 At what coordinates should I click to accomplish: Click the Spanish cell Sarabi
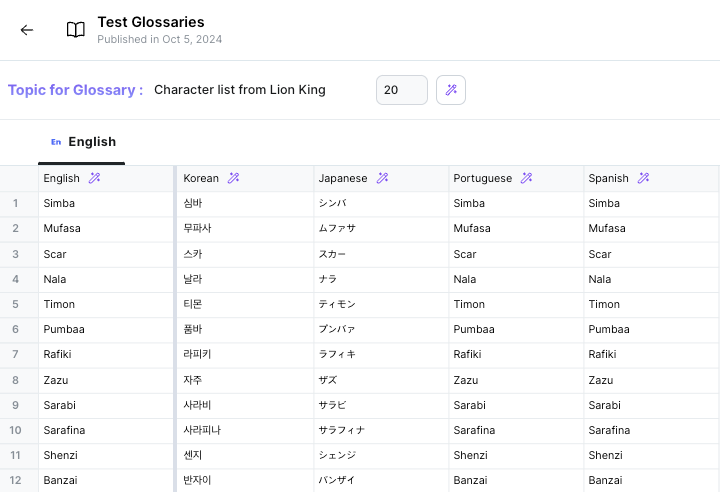tap(651, 405)
